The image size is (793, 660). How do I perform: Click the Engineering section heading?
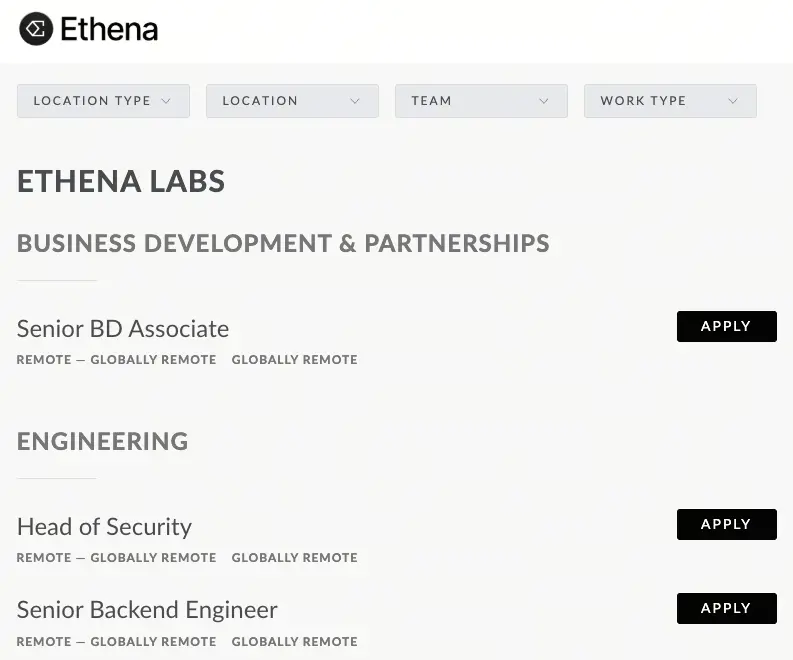pos(103,441)
